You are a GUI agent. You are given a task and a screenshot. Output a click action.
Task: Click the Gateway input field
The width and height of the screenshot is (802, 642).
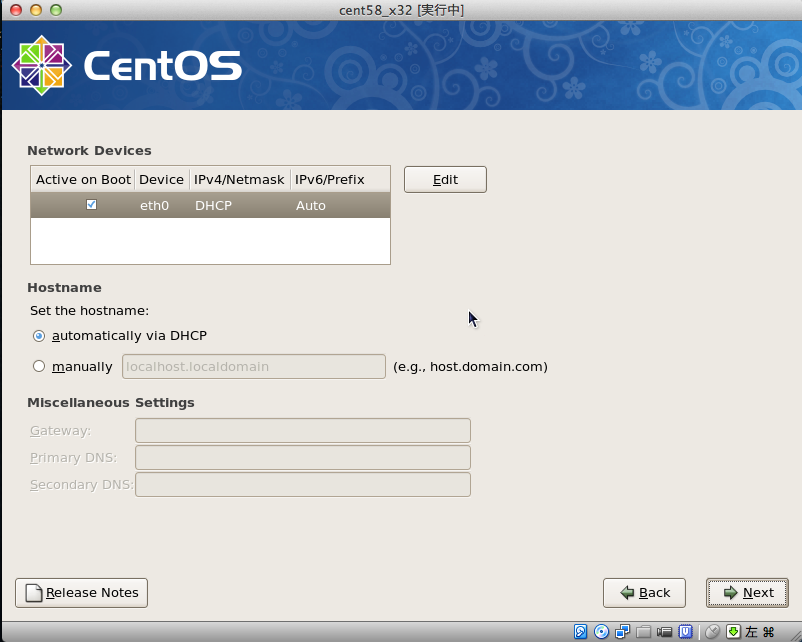(x=303, y=430)
